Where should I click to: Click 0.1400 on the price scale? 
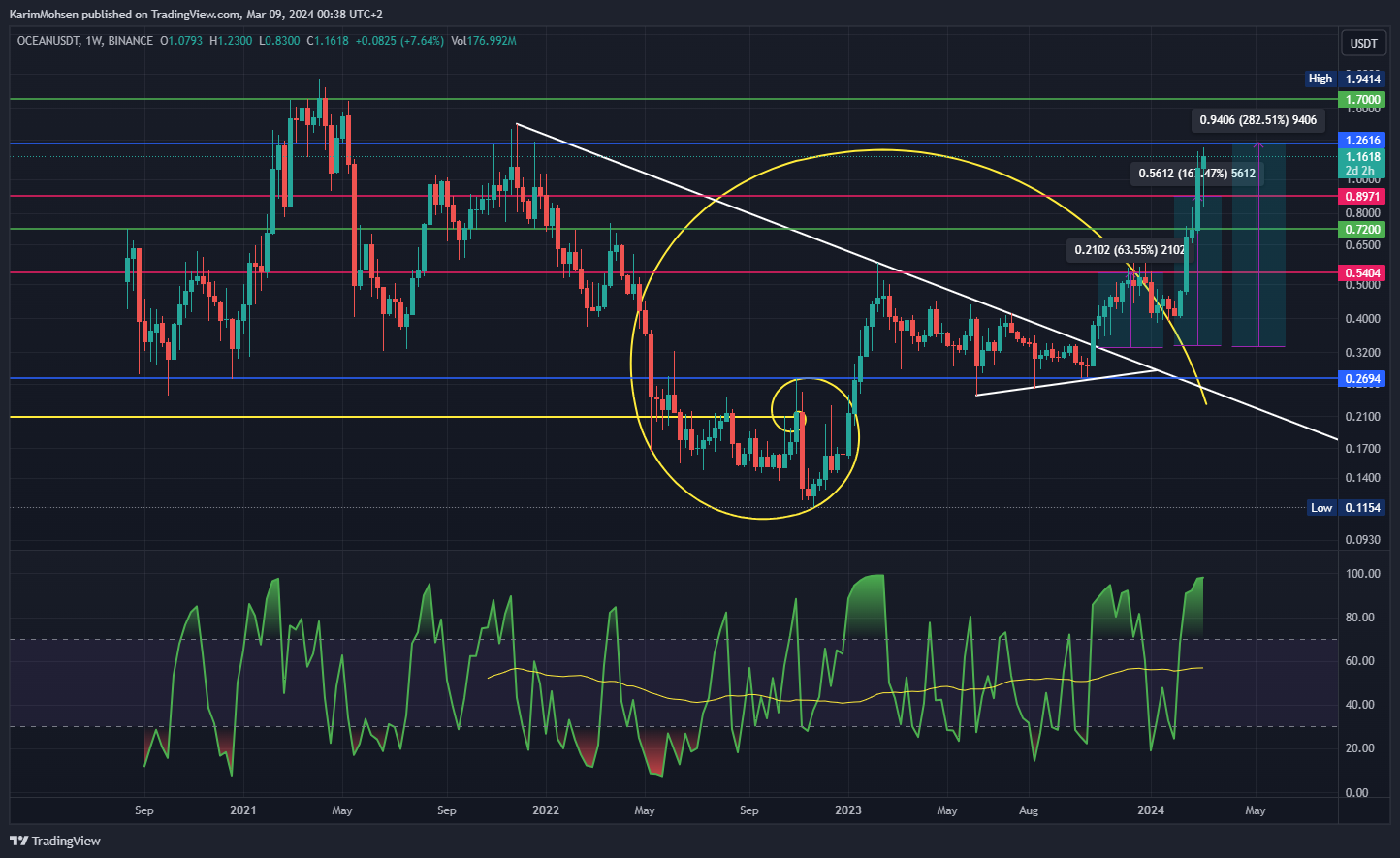point(1362,478)
